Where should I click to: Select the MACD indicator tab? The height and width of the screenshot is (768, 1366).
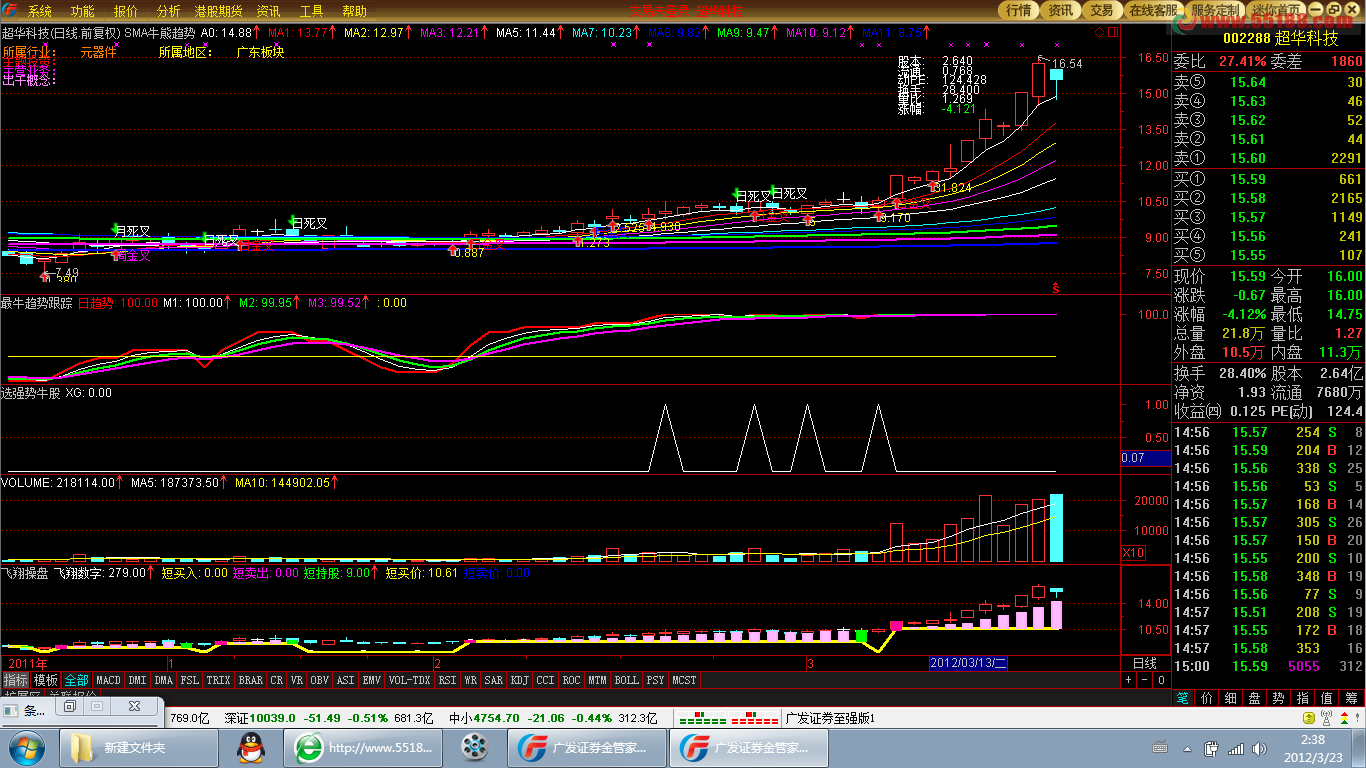[x=108, y=680]
